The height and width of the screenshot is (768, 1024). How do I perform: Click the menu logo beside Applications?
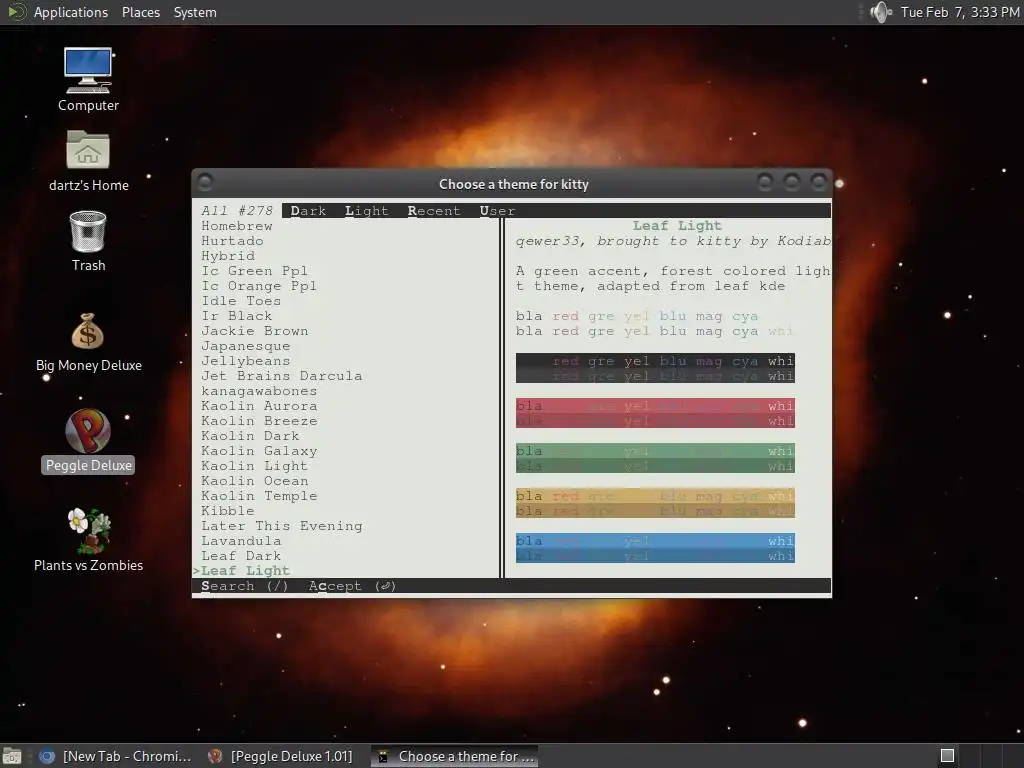(16, 12)
